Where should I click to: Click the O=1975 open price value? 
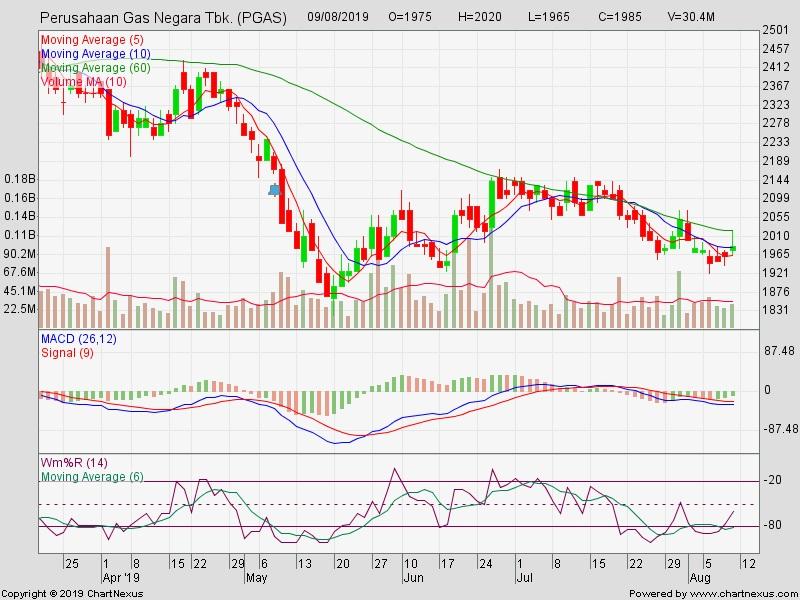(x=410, y=17)
